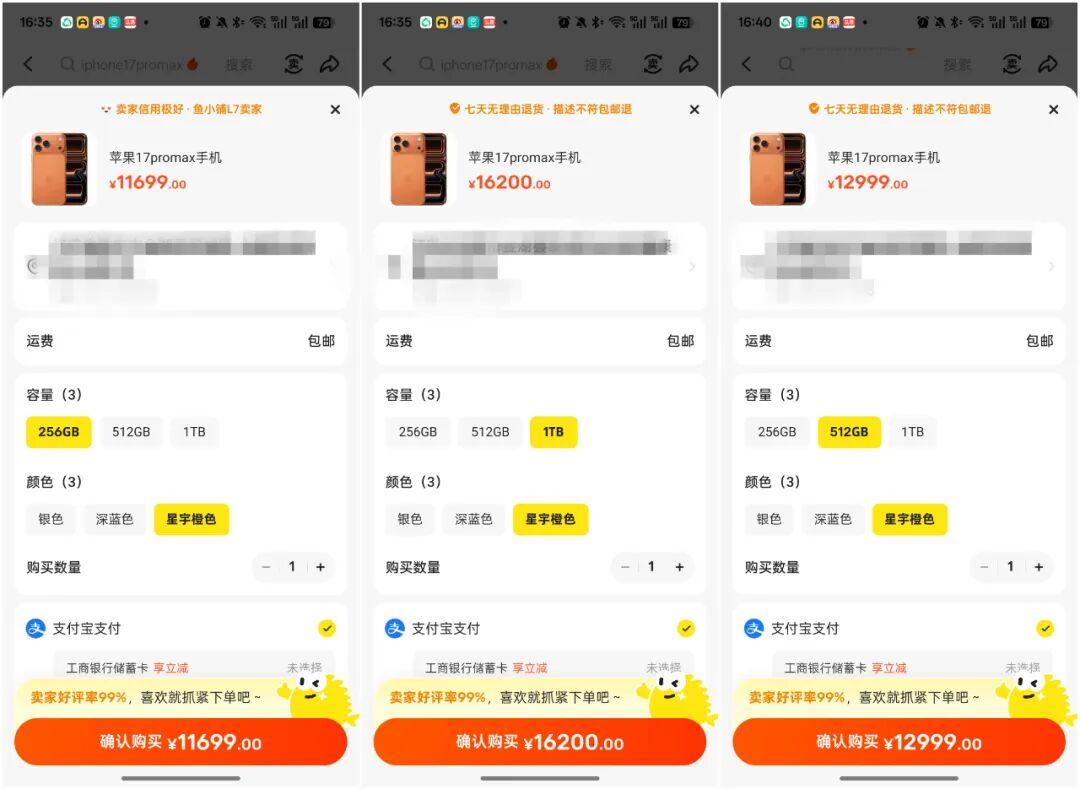Toggle Alipay payment checkmark in 11699 screen
Screen dimensions: 1080x789
[326, 628]
